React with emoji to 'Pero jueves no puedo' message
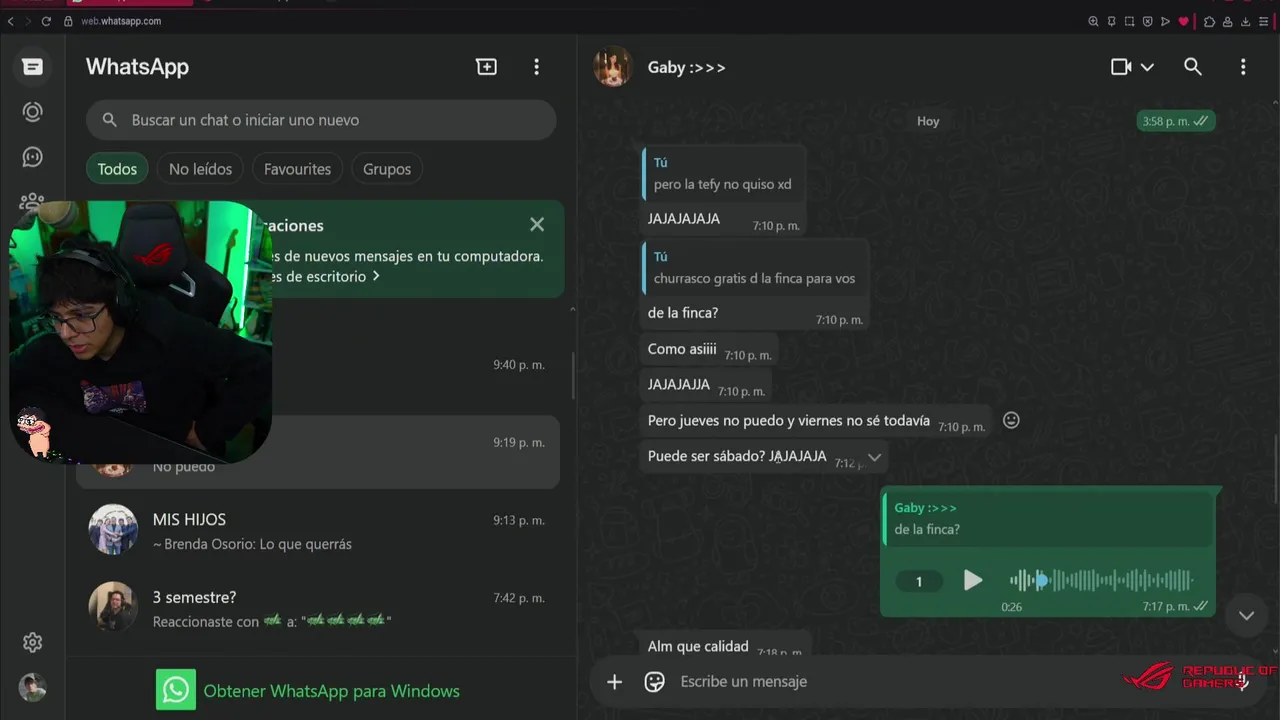Viewport: 1280px width, 720px height. (x=1011, y=421)
